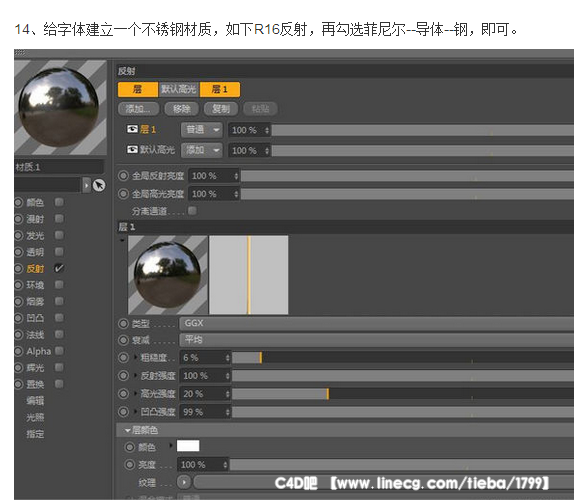Viewport: 575px width, 500px height.
Task: Open the 添加 blend mode dropdown
Action: [x=202, y=150]
